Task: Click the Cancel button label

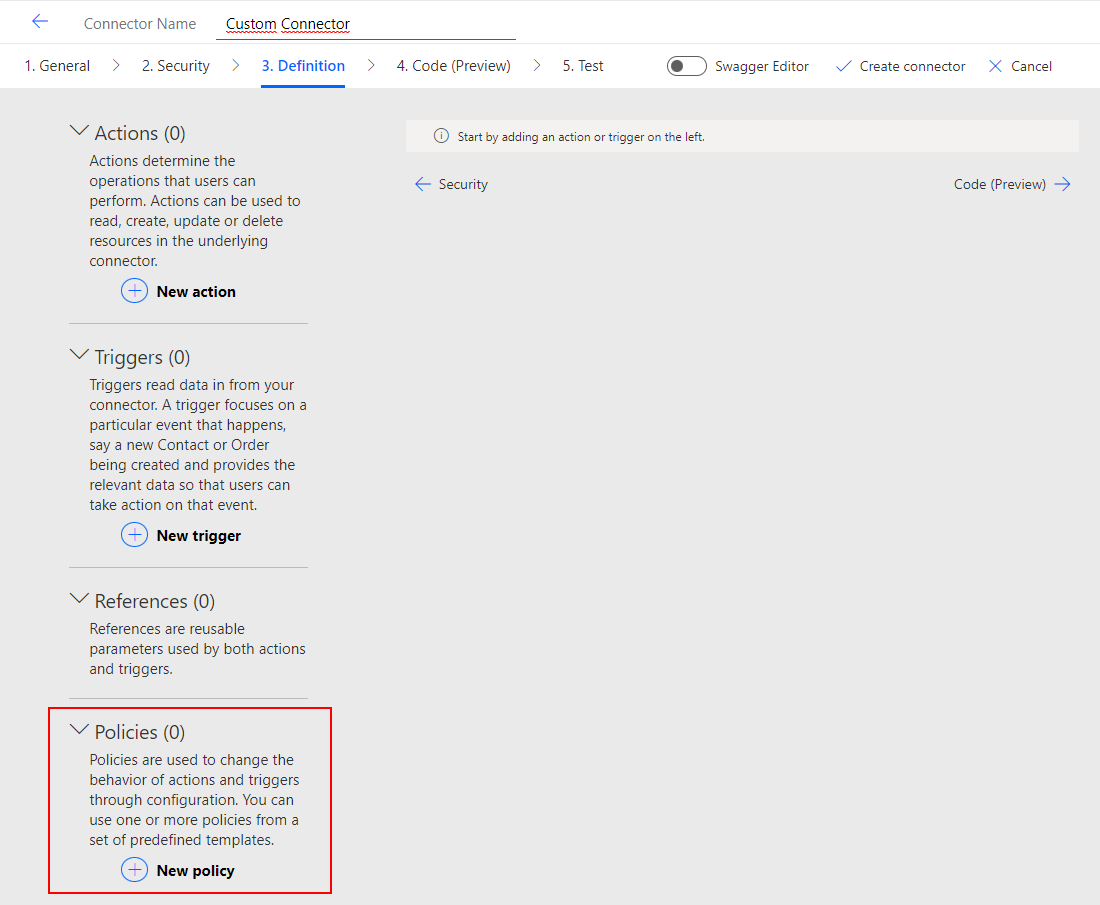Action: tap(1031, 66)
